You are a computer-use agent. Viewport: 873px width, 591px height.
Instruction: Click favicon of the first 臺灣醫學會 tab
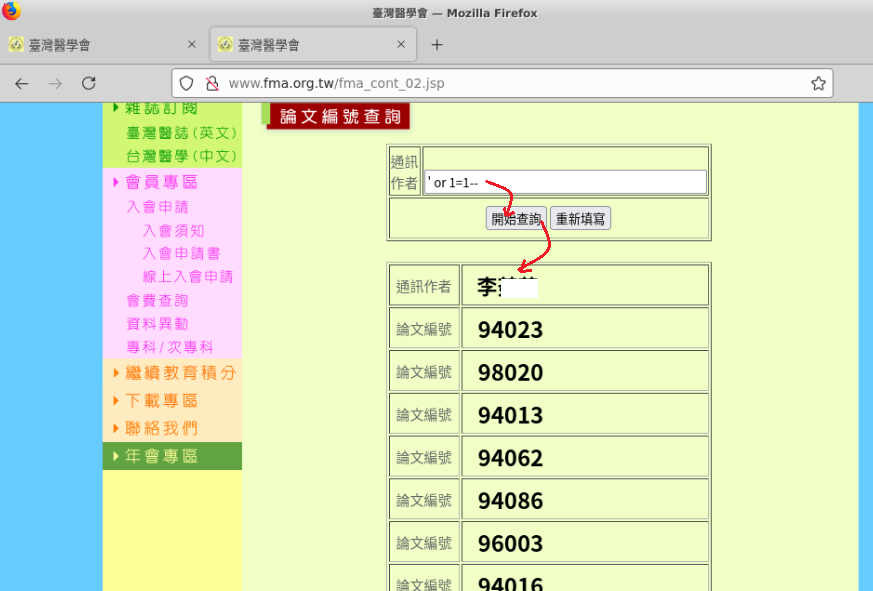[16, 44]
